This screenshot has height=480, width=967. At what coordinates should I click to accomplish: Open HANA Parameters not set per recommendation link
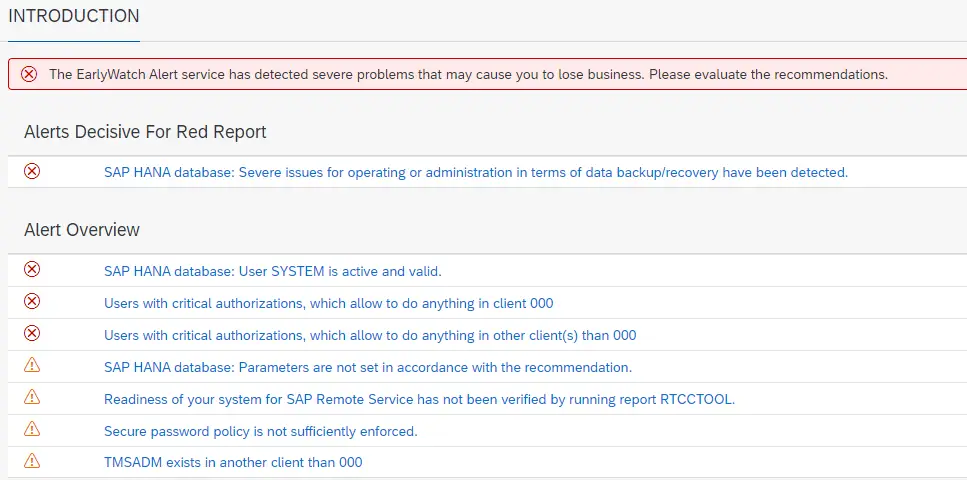(x=368, y=368)
